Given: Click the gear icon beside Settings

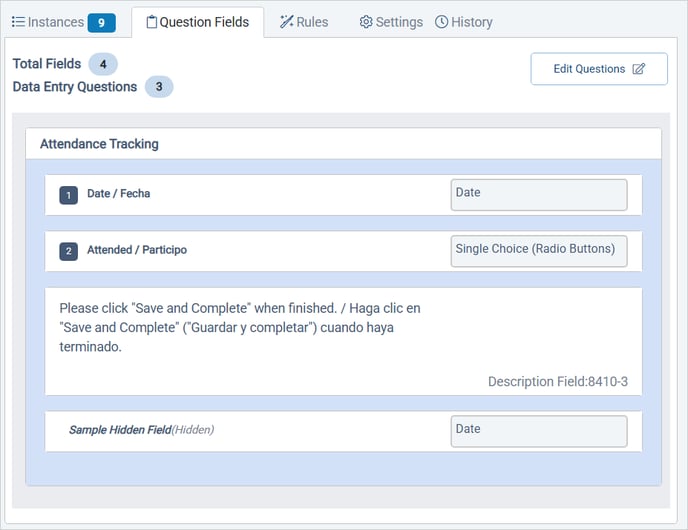Looking at the screenshot, I should 366,22.
